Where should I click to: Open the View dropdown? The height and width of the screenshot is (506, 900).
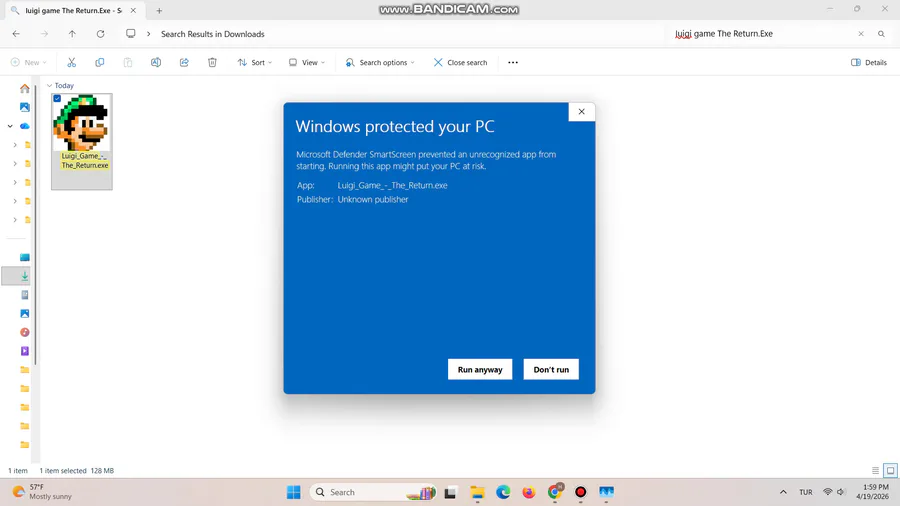click(307, 63)
